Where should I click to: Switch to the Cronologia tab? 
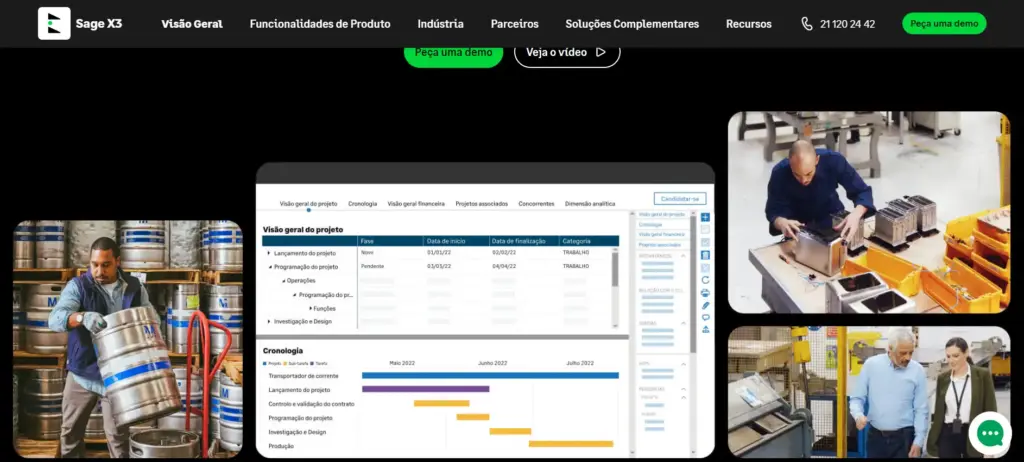point(362,204)
